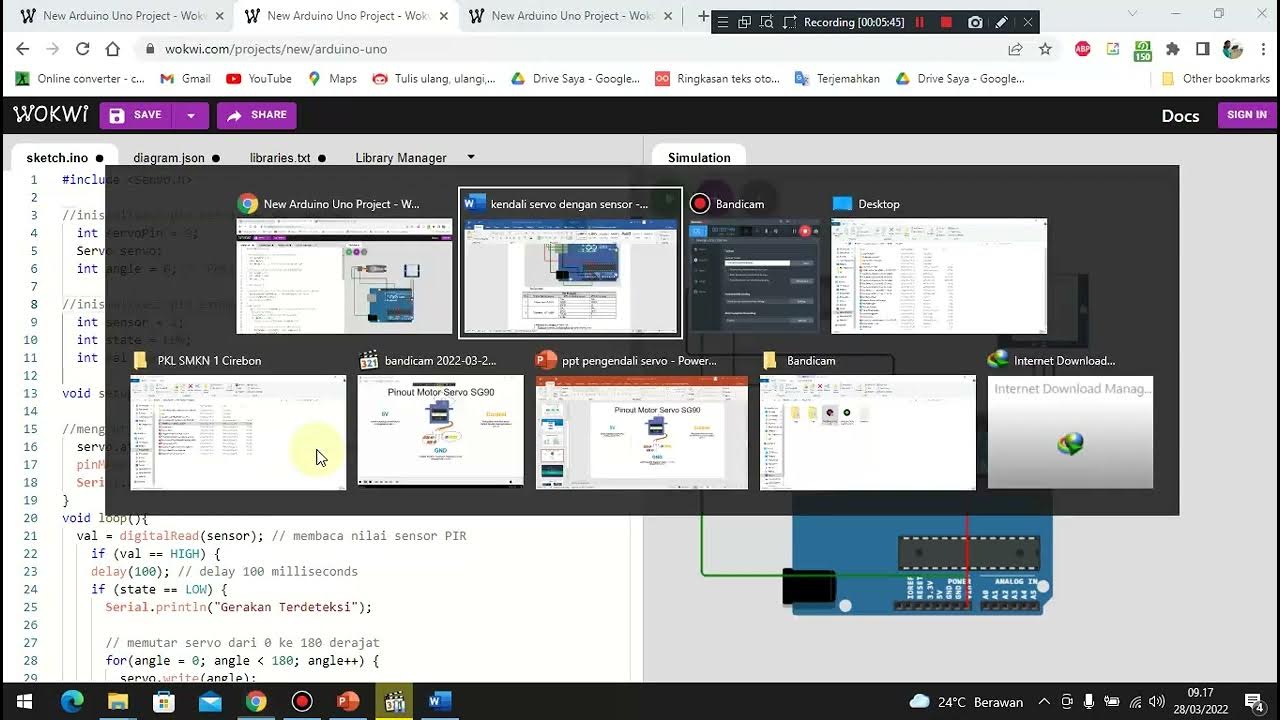Stop the Bandicam recording
Viewport: 1280px width, 720px height.
[x=946, y=22]
